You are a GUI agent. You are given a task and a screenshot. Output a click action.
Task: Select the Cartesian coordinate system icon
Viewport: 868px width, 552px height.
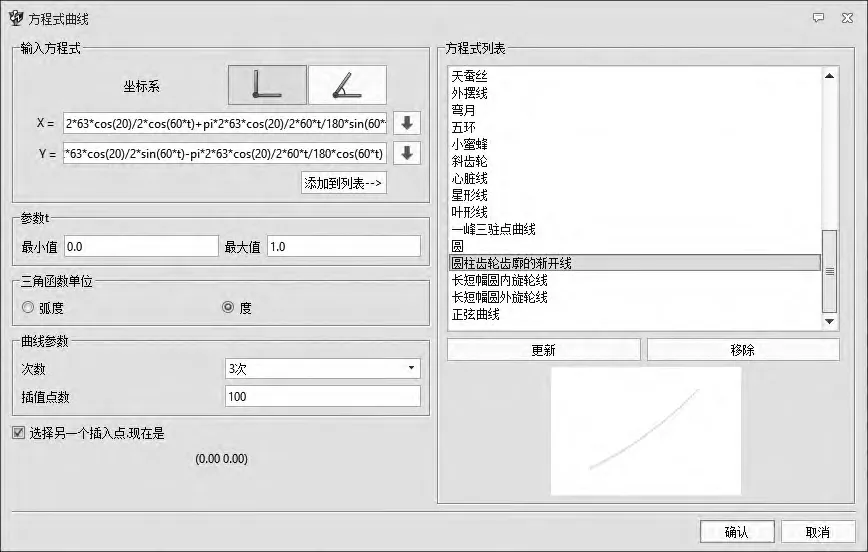point(267,85)
